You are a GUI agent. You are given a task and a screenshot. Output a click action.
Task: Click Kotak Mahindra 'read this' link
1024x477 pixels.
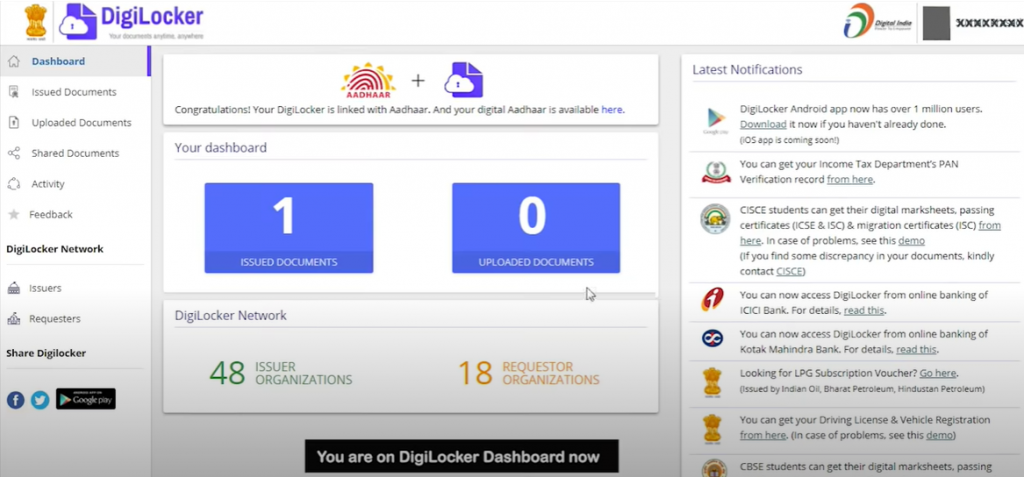(916, 350)
